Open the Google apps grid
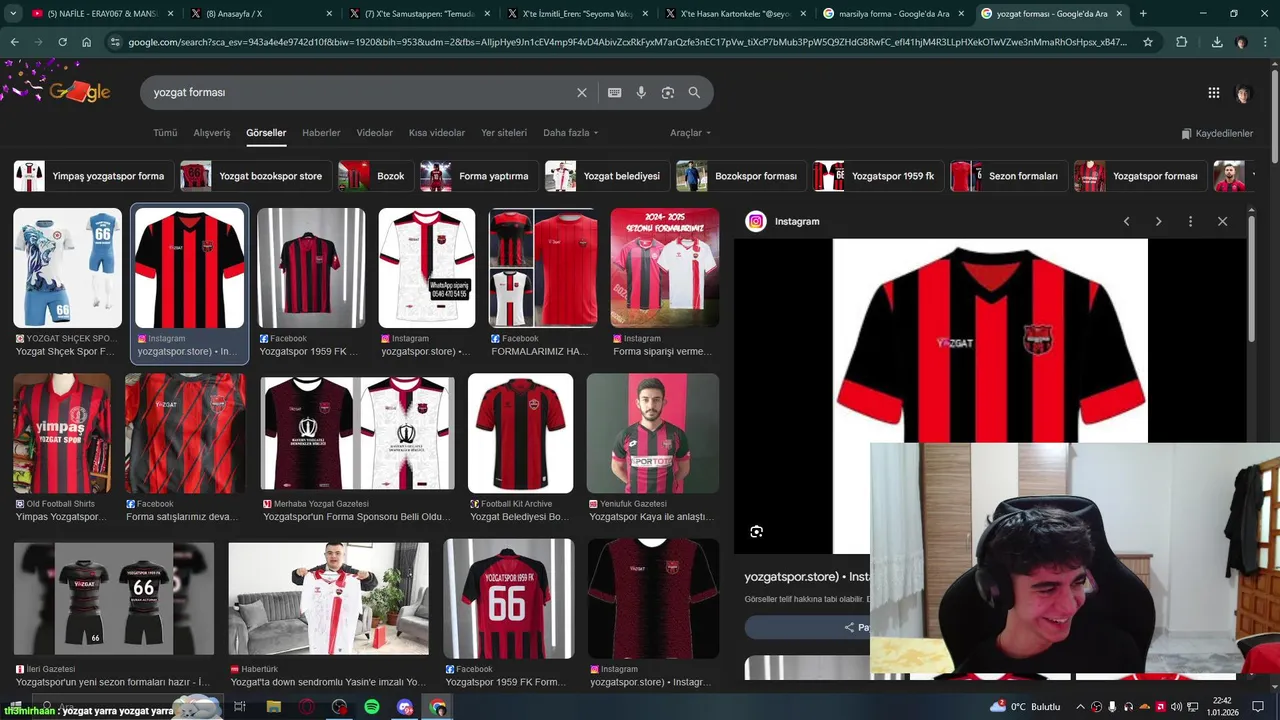 (1214, 93)
